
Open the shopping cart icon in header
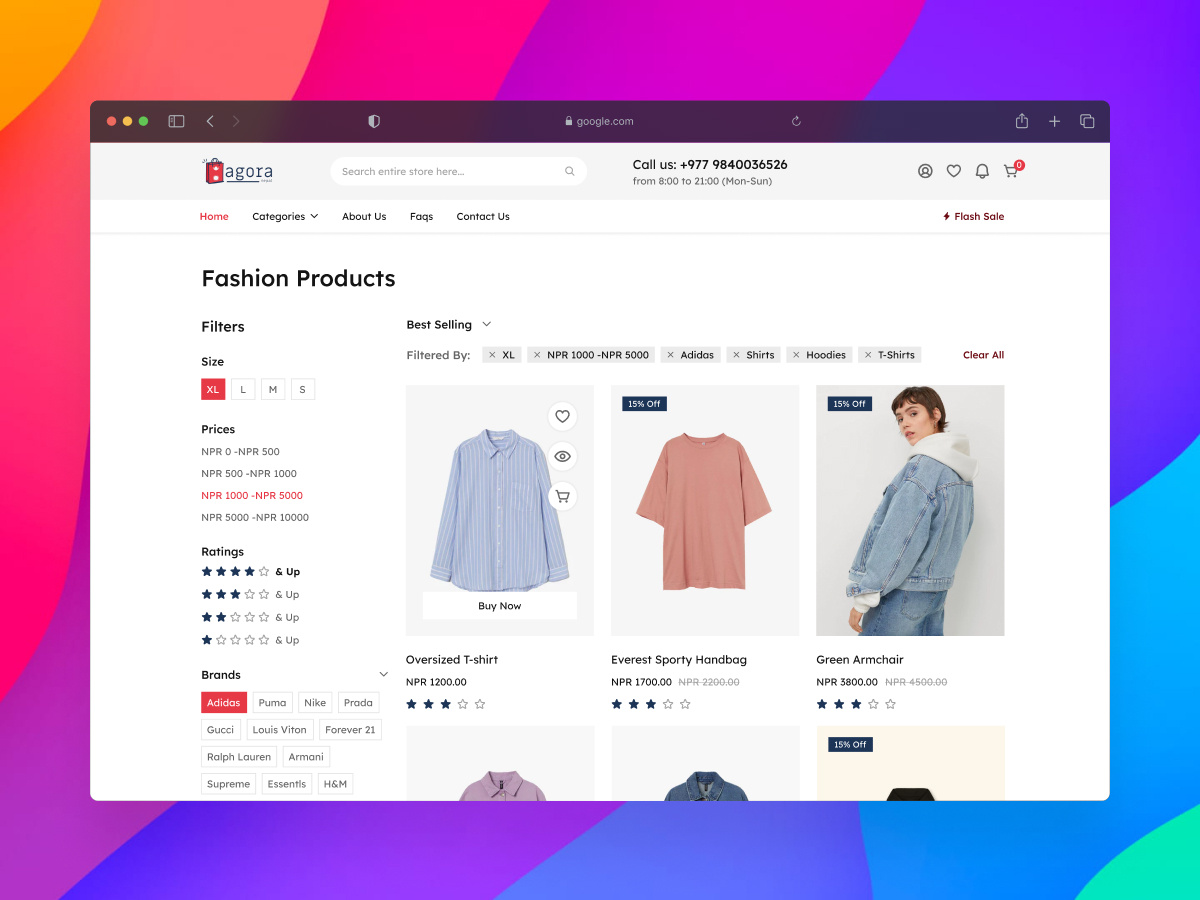coord(1011,171)
